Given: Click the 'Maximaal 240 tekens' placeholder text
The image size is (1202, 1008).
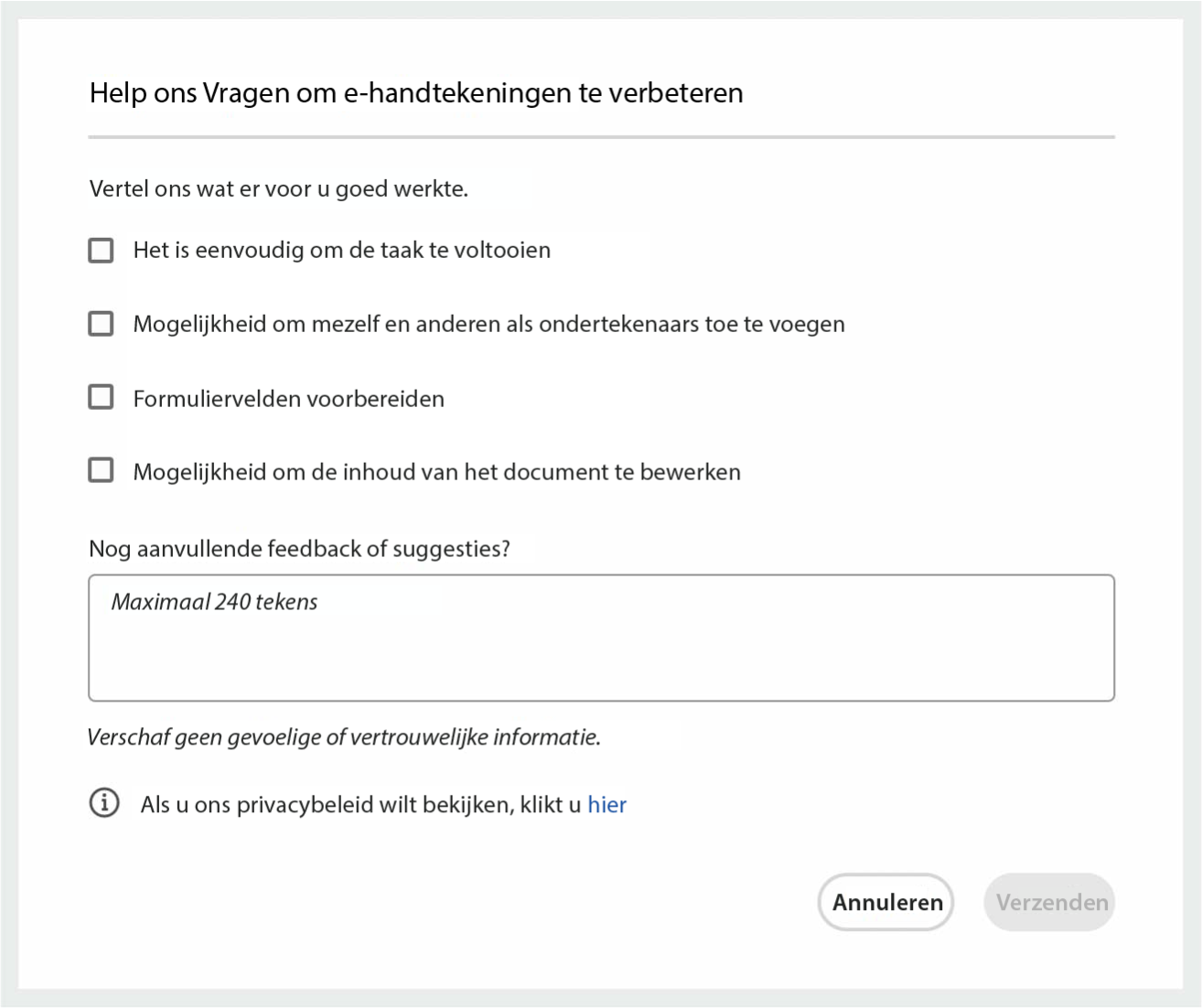Looking at the screenshot, I should [x=214, y=602].
